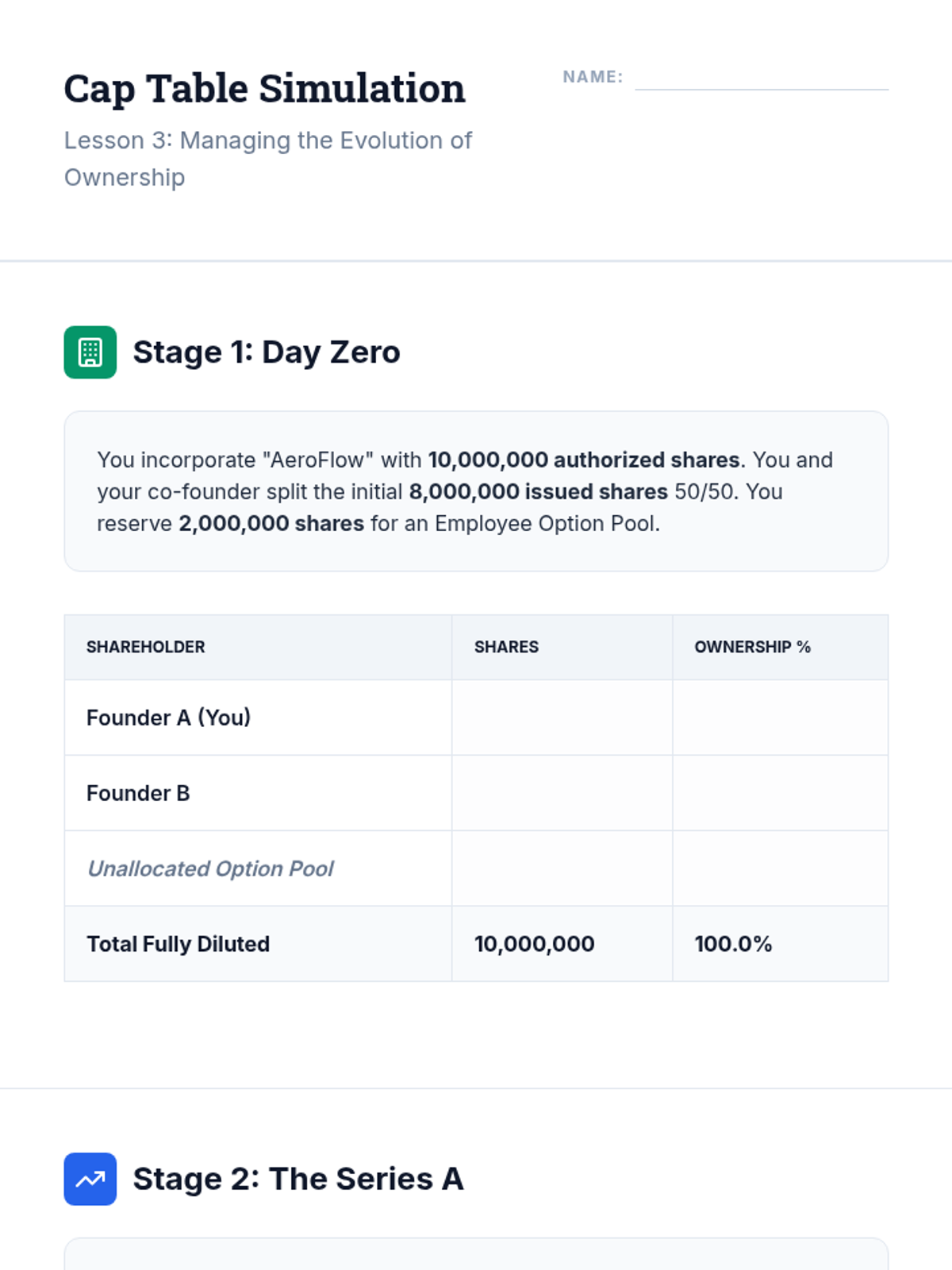952x1270 pixels.
Task: Click the Lesson 3 subtitle text
Action: click(267, 158)
